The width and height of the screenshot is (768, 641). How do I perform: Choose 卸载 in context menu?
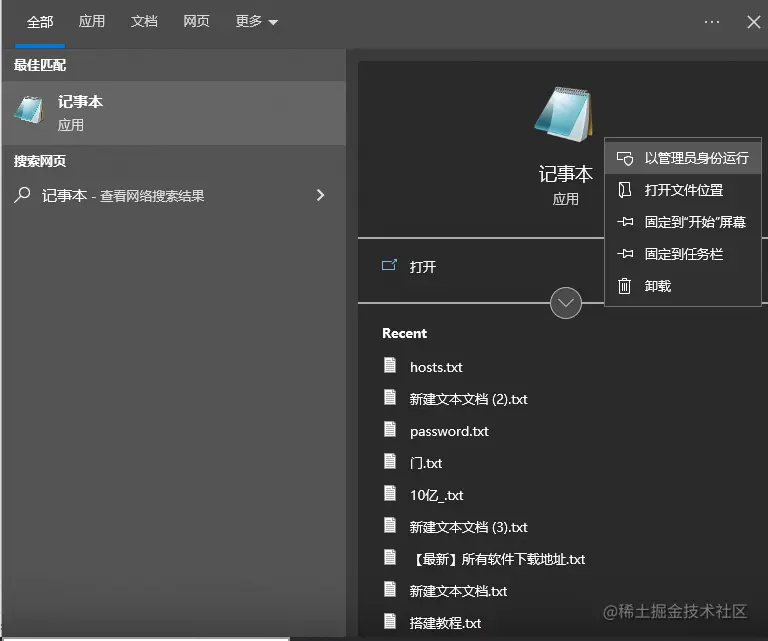click(683, 285)
